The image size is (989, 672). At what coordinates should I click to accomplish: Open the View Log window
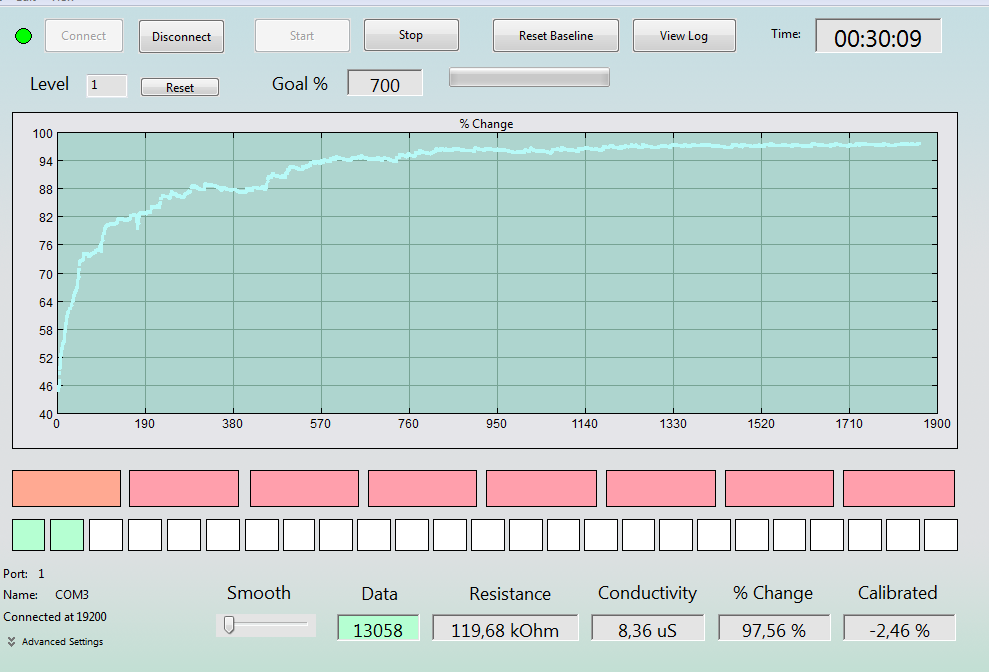[x=684, y=36]
